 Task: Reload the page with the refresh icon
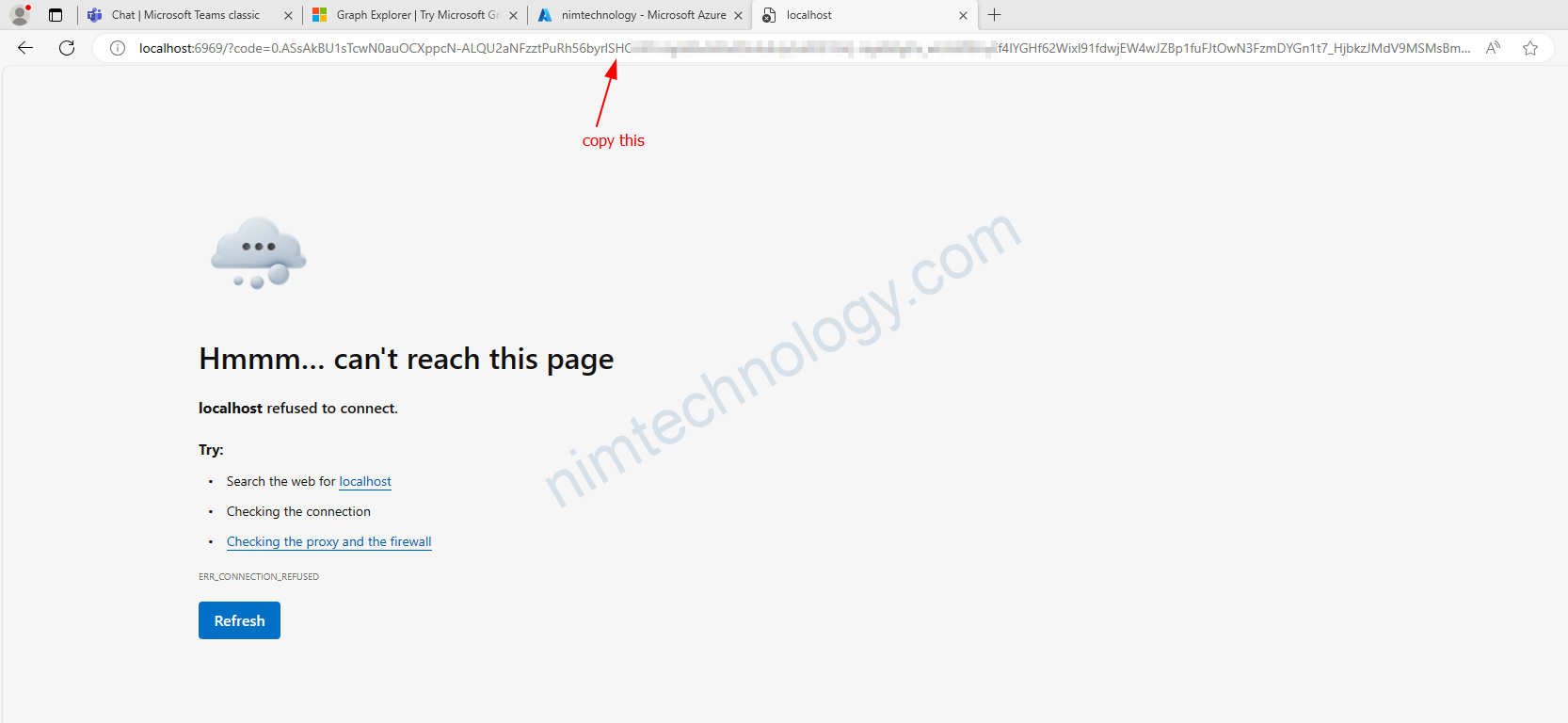[67, 48]
